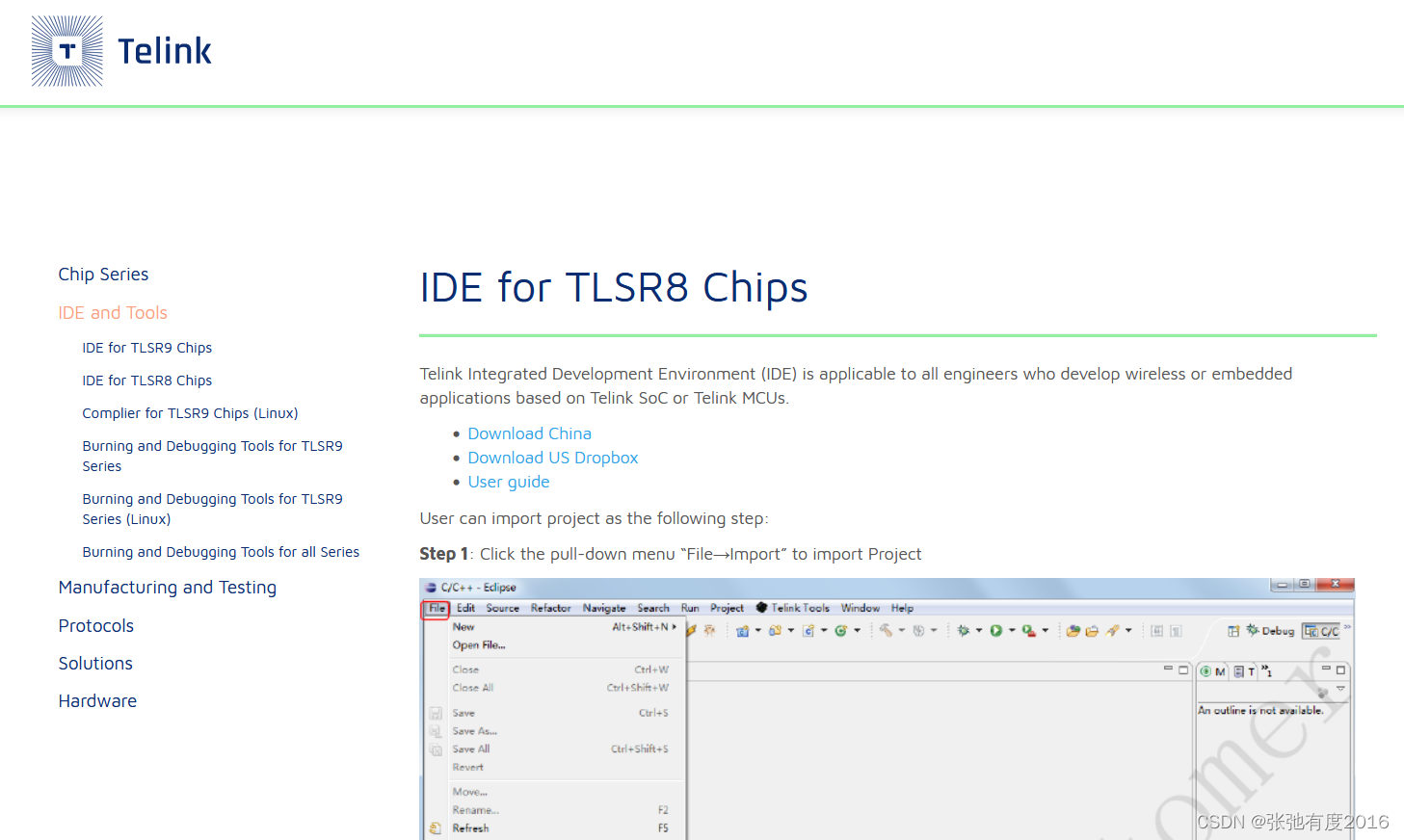
Task: Open the File menu in Eclipse
Action: (437, 609)
